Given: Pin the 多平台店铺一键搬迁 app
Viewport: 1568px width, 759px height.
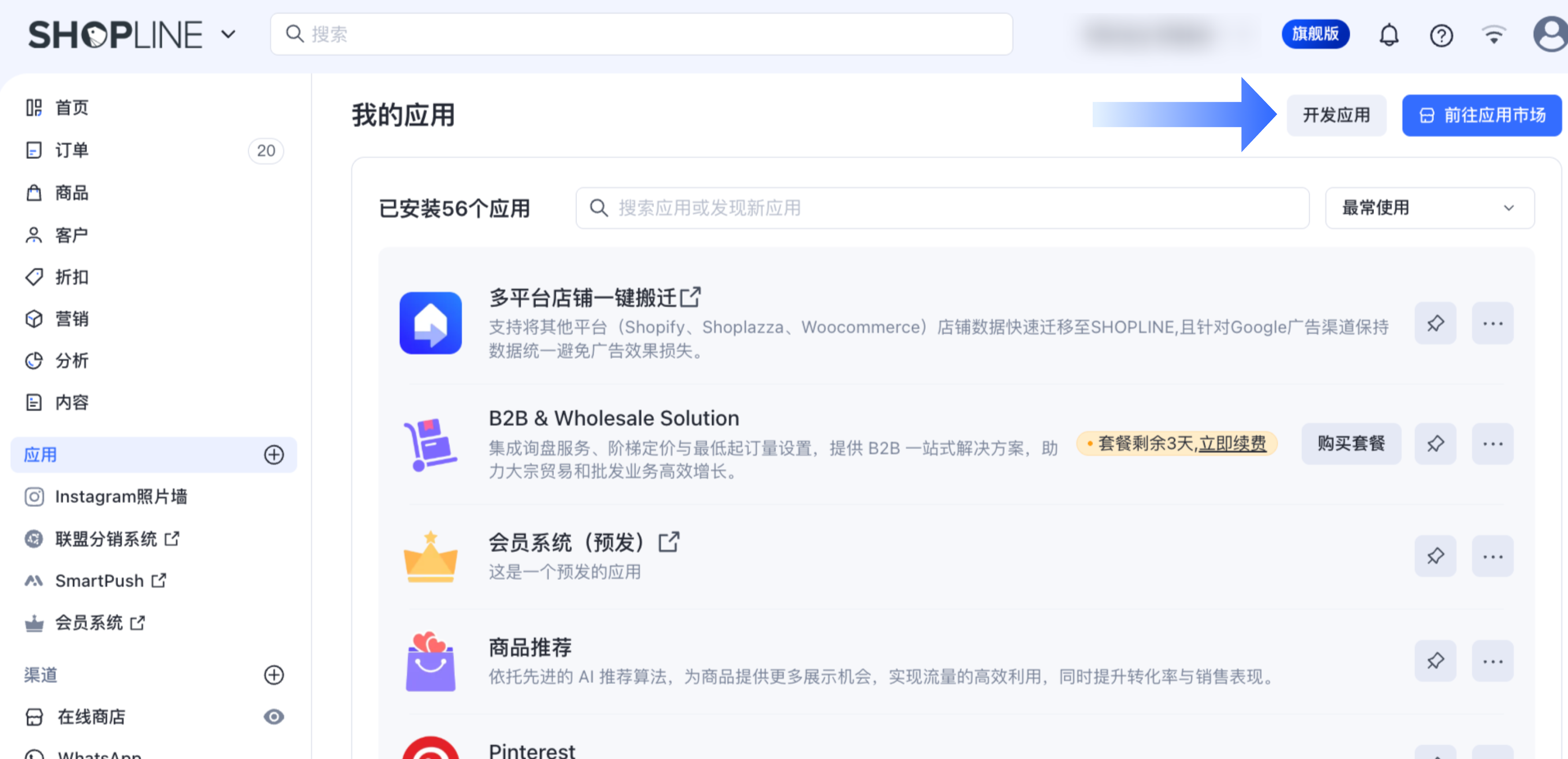Looking at the screenshot, I should coord(1435,323).
